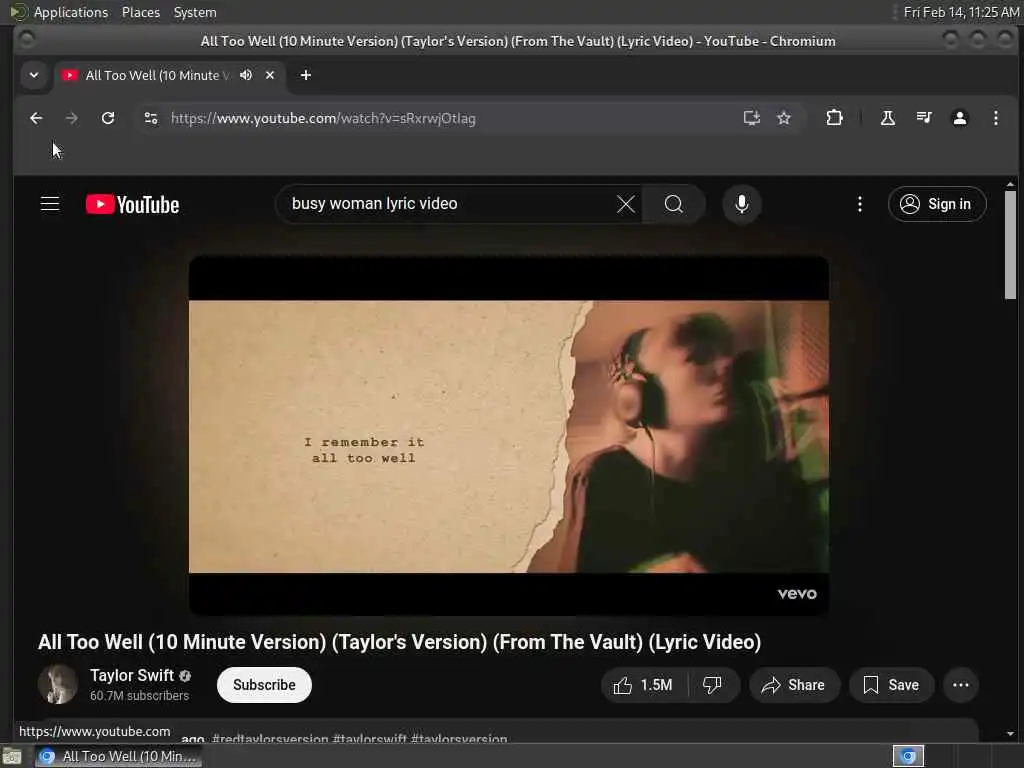Like the video with 1.5M likes
1024x768 pixels.
pos(644,684)
